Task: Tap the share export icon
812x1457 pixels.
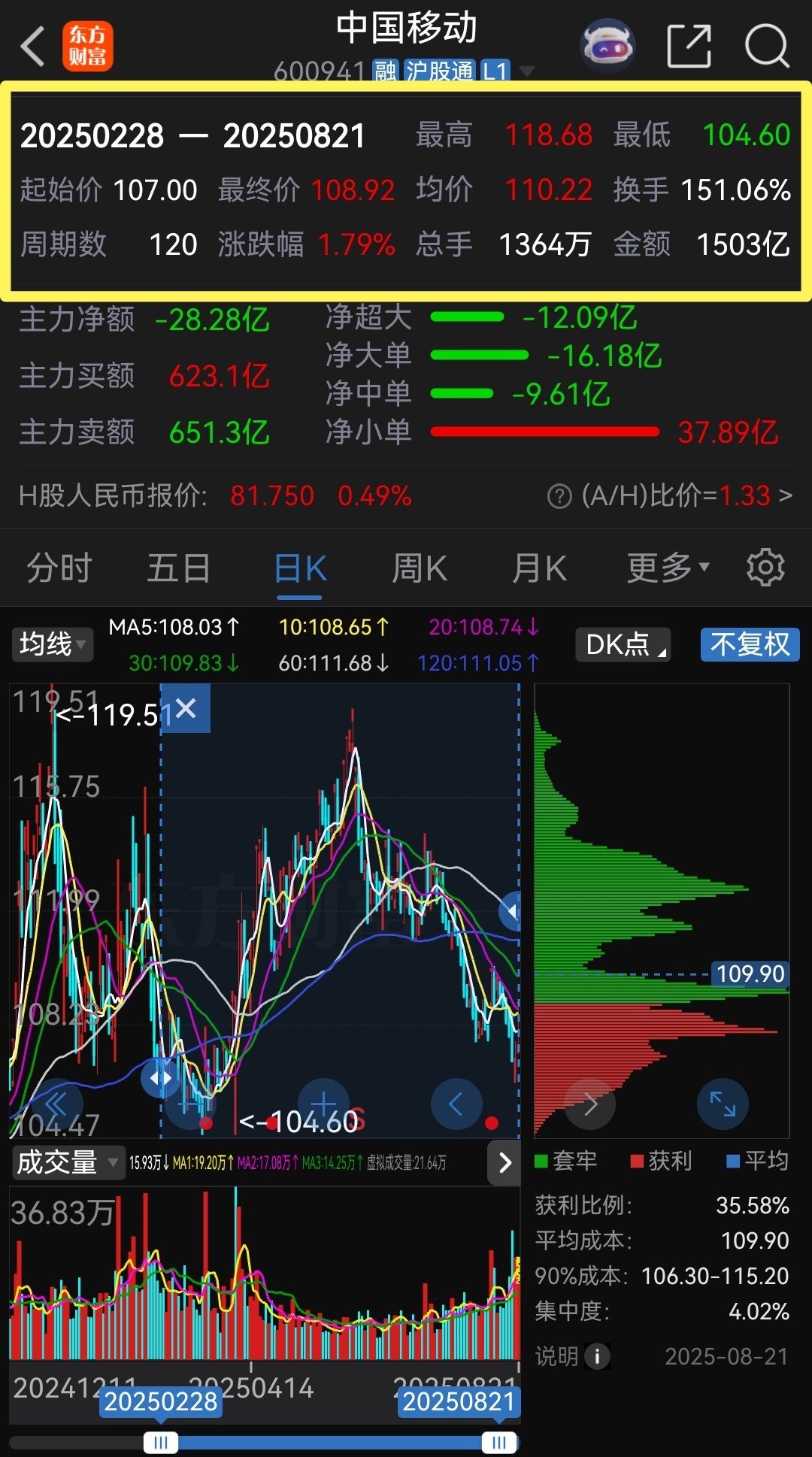Action: pos(689,46)
